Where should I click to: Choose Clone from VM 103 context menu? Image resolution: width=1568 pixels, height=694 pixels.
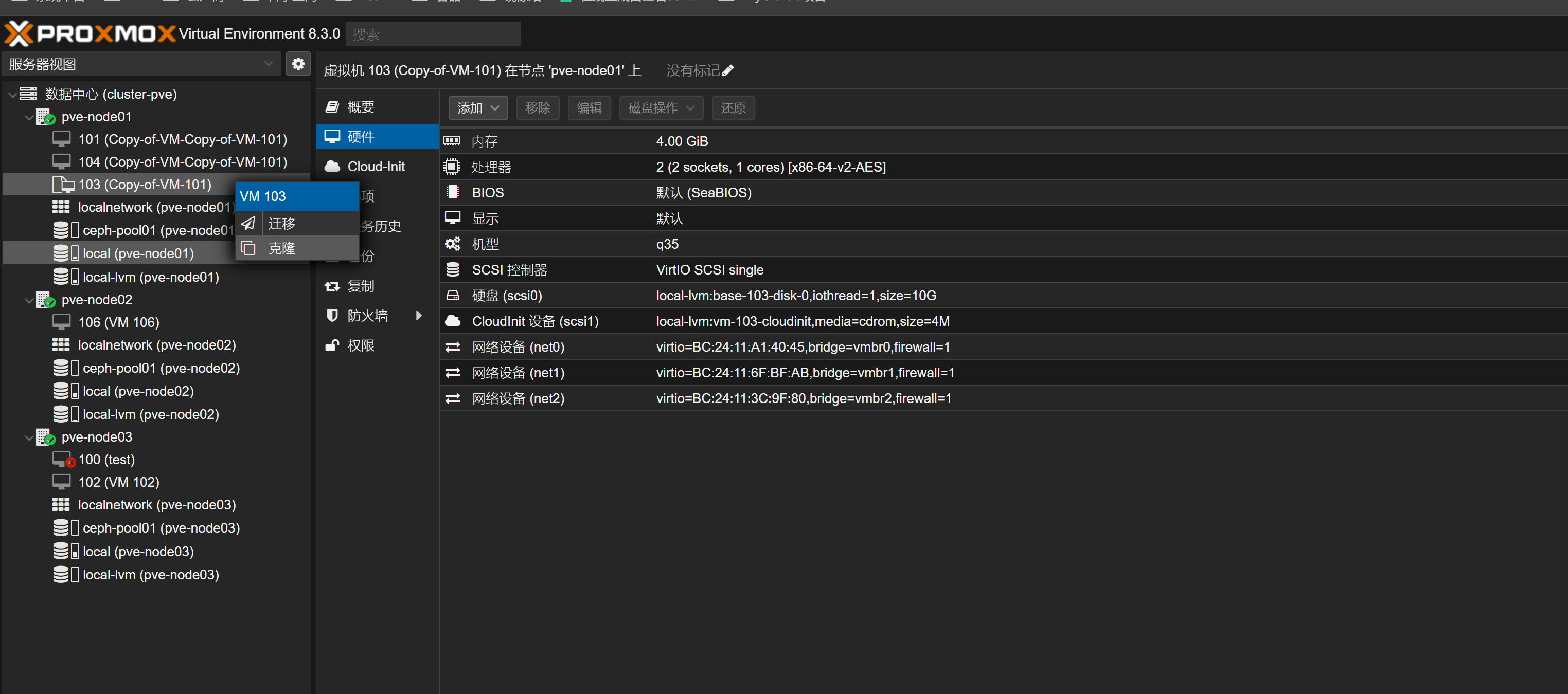tap(298, 248)
